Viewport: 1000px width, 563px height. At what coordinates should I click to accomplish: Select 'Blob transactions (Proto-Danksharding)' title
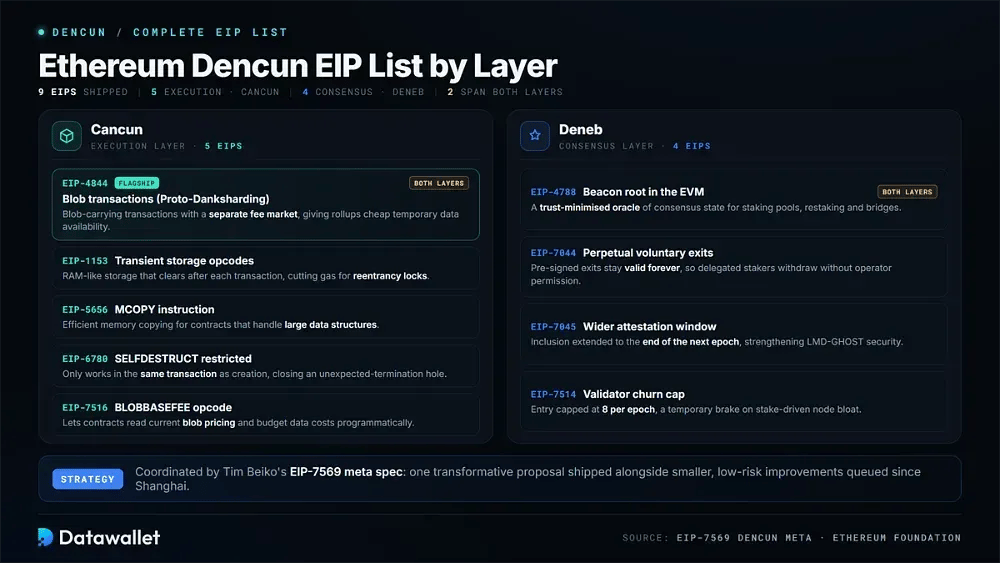[x=166, y=199]
